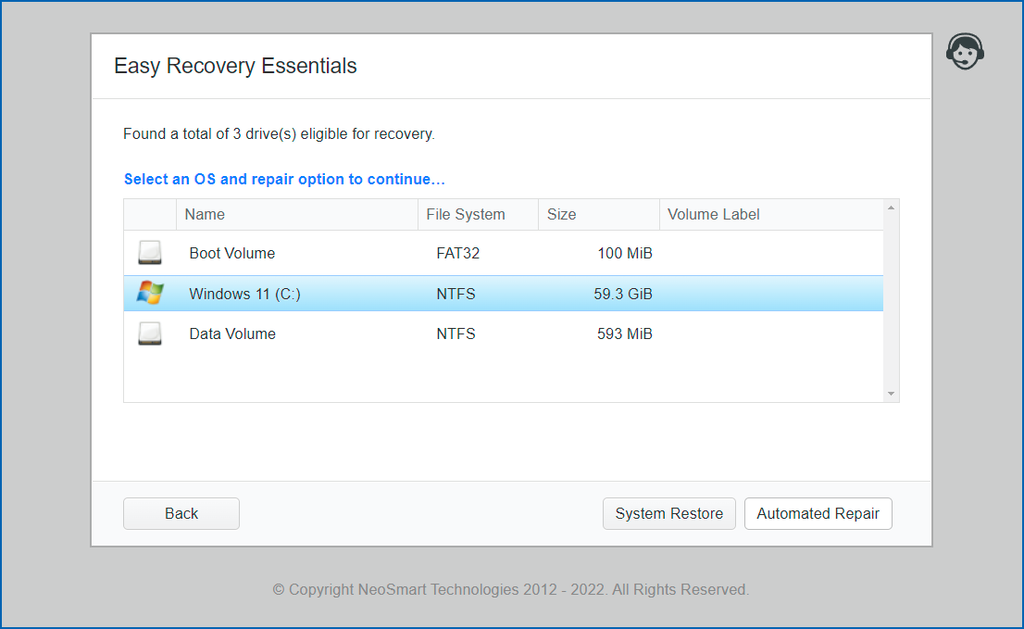Sort by the File System column header
Image resolution: width=1024 pixels, height=629 pixels.
465,214
